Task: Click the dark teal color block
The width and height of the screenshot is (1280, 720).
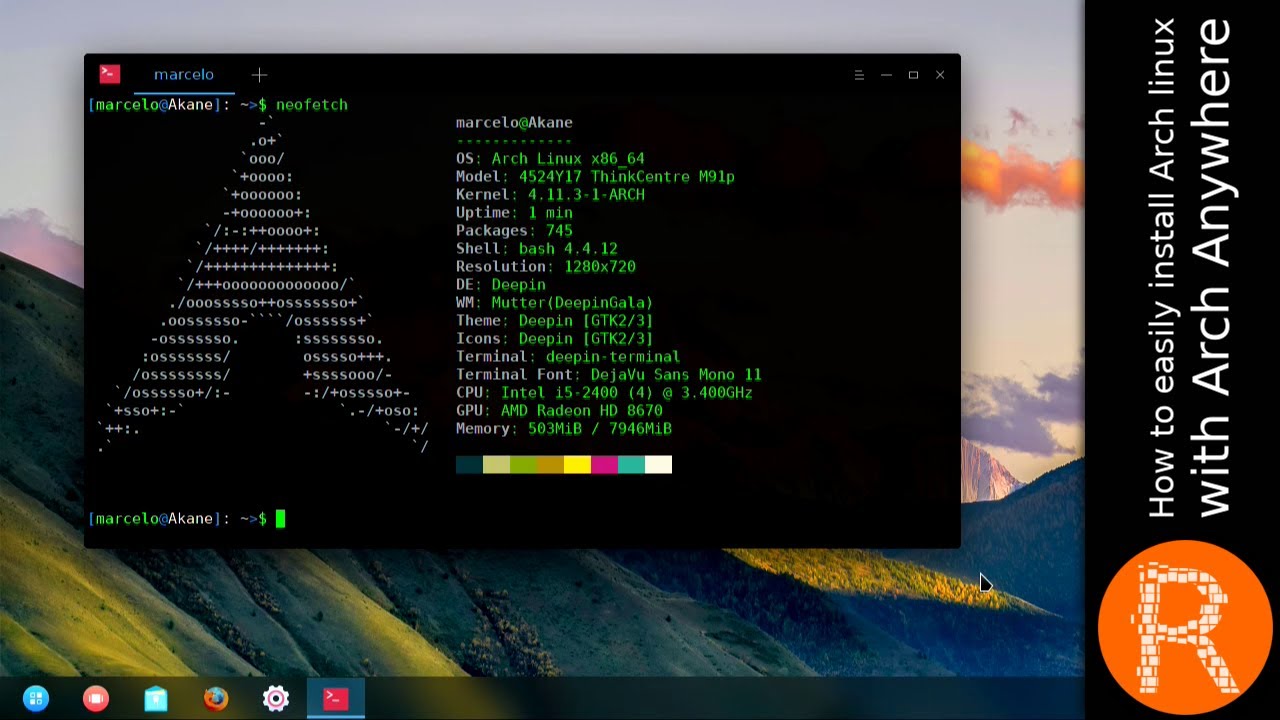Action: (469, 464)
